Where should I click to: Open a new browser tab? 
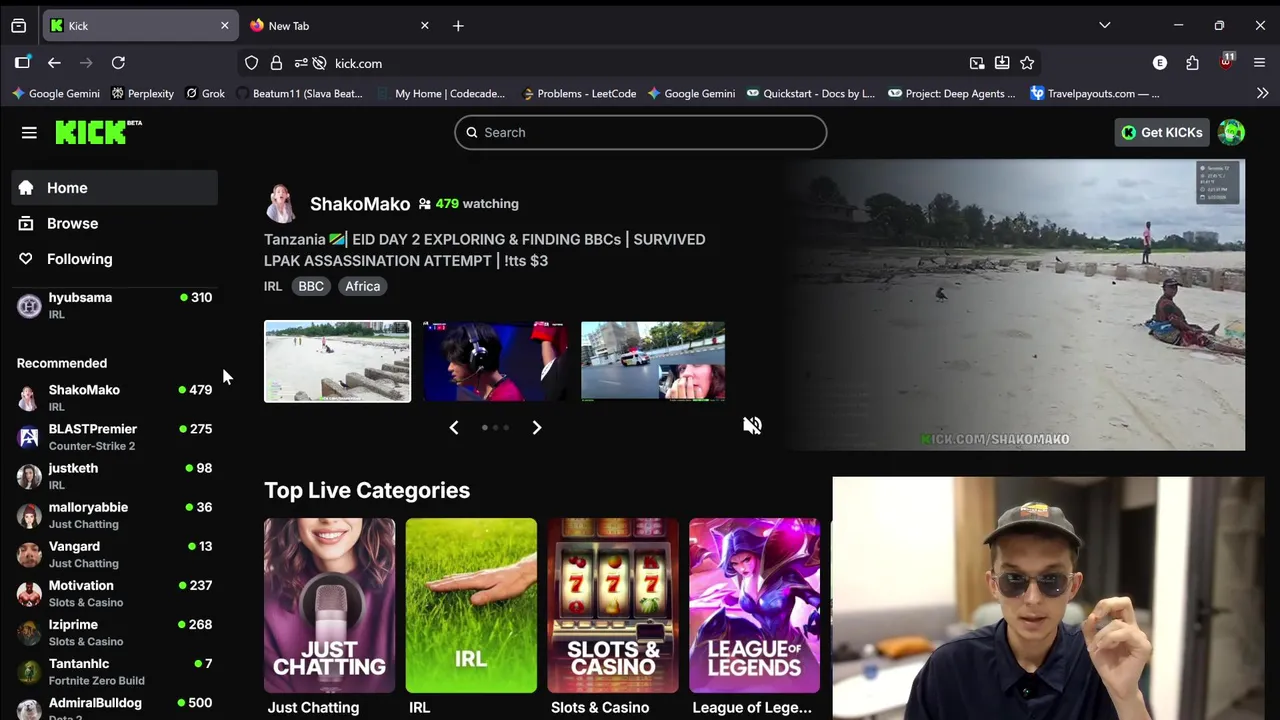(x=458, y=26)
